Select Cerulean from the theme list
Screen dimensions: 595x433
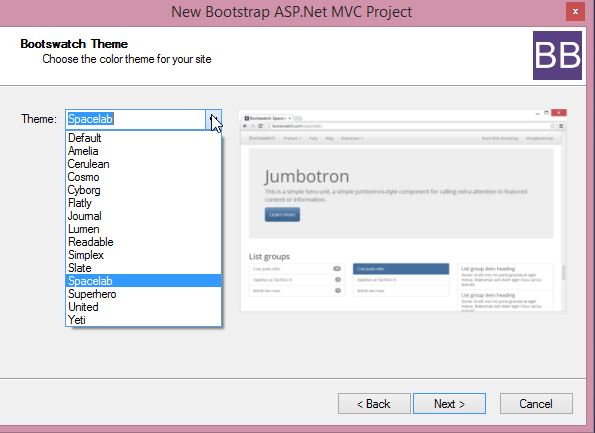click(x=143, y=164)
